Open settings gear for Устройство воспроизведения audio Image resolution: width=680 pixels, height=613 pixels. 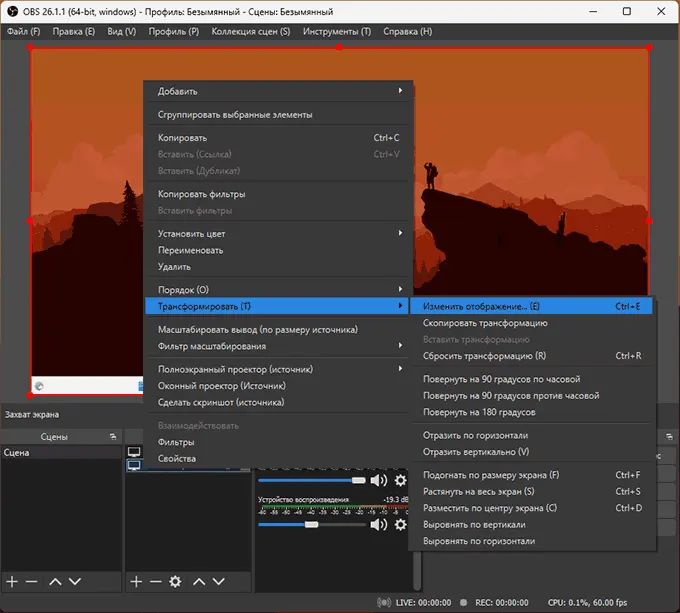[x=400, y=524]
